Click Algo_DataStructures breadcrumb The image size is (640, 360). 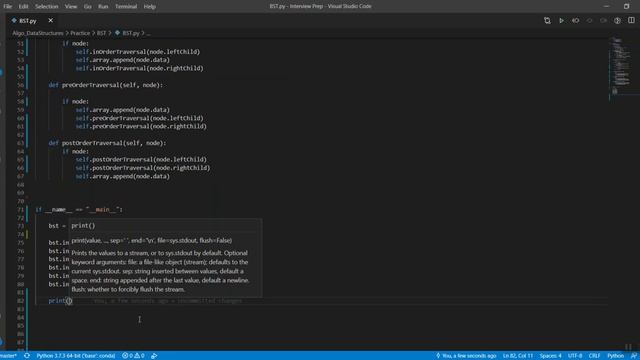click(38, 33)
